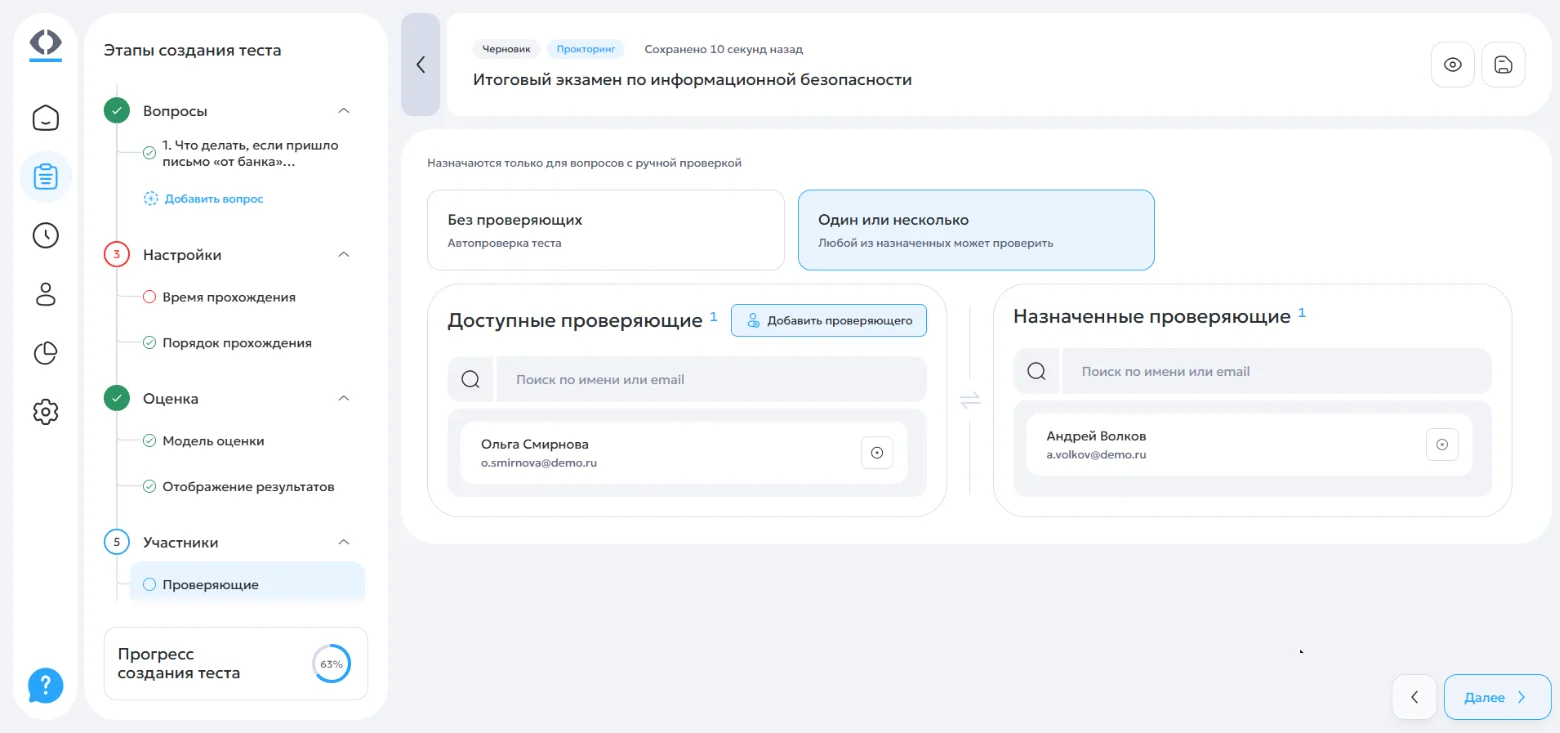
Task: Click the email o.smirnova@demo.ru
Action: (x=539, y=463)
